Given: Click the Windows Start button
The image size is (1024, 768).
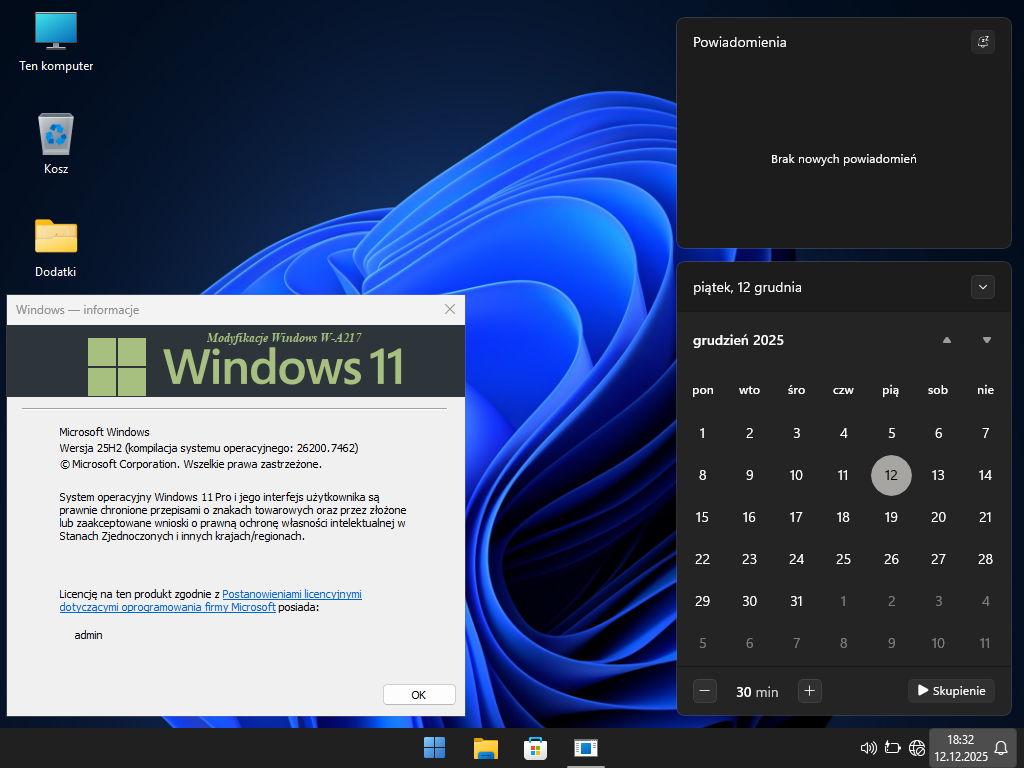Looking at the screenshot, I should (x=435, y=748).
